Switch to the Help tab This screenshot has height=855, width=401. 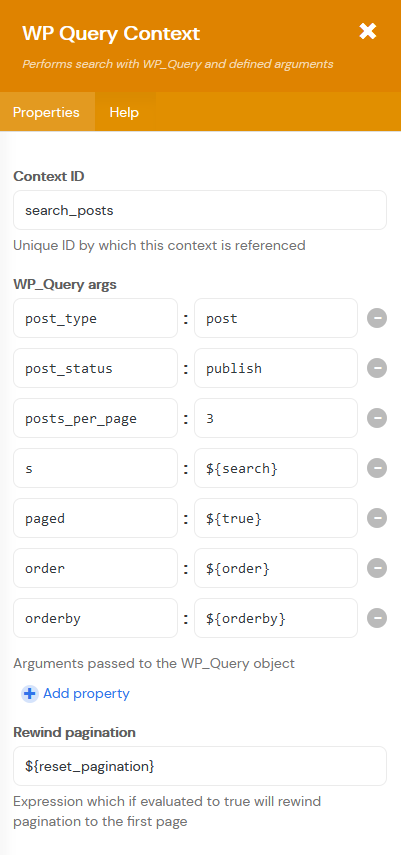point(124,112)
